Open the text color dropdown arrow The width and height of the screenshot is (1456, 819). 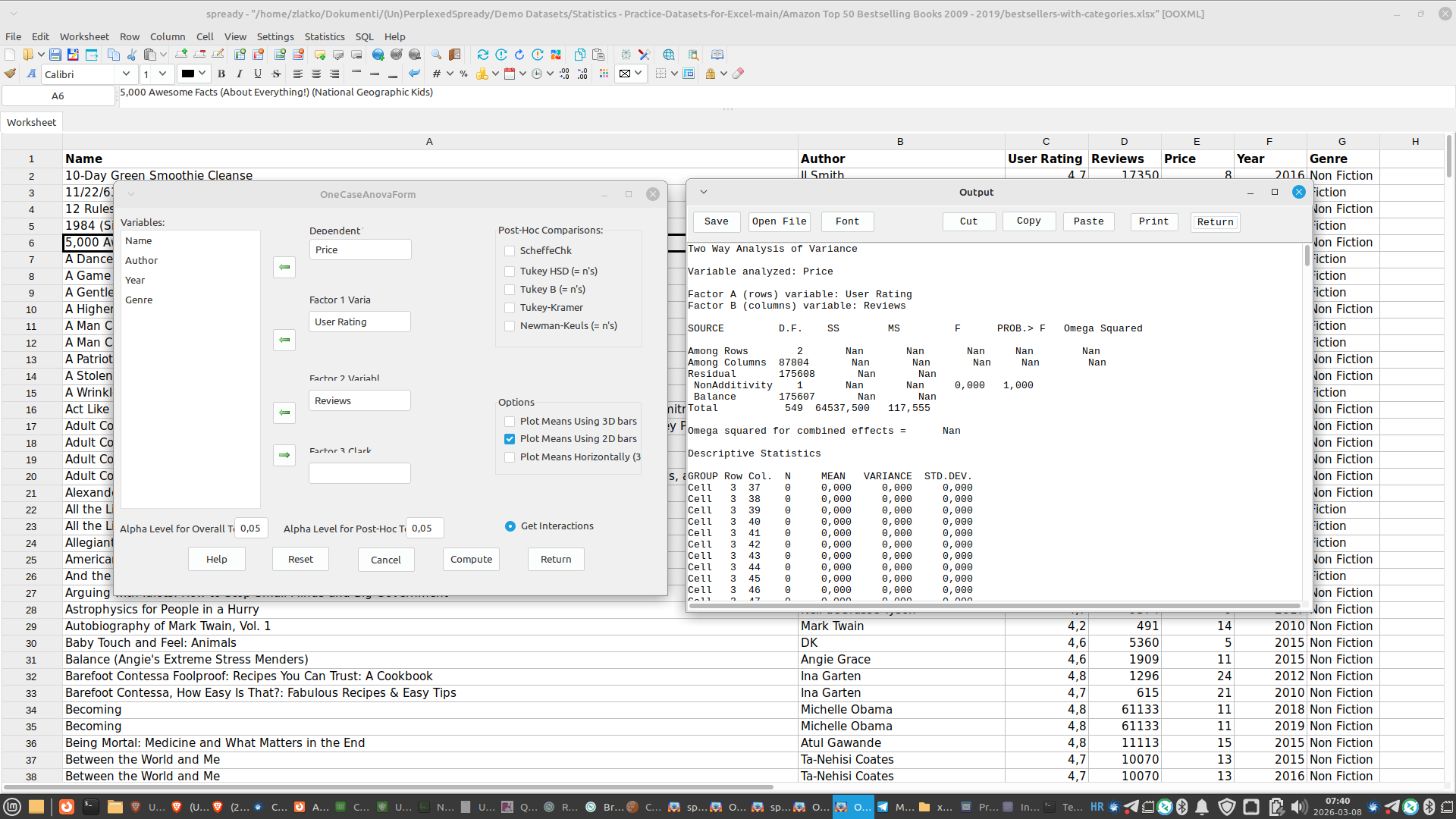(202, 74)
